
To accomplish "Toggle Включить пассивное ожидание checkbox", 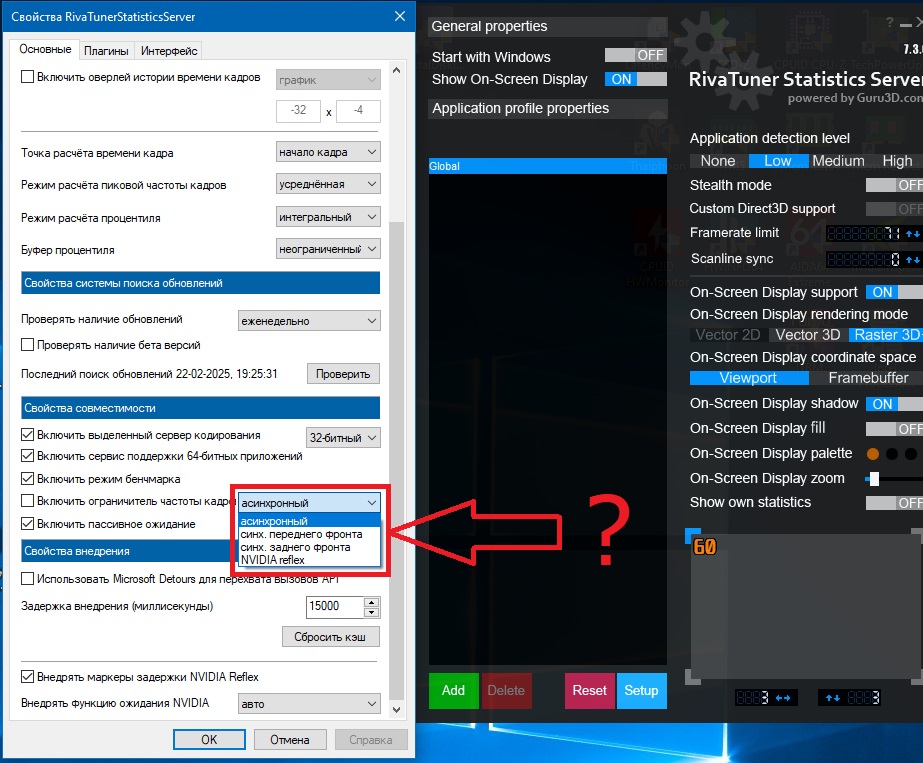I will point(27,523).
